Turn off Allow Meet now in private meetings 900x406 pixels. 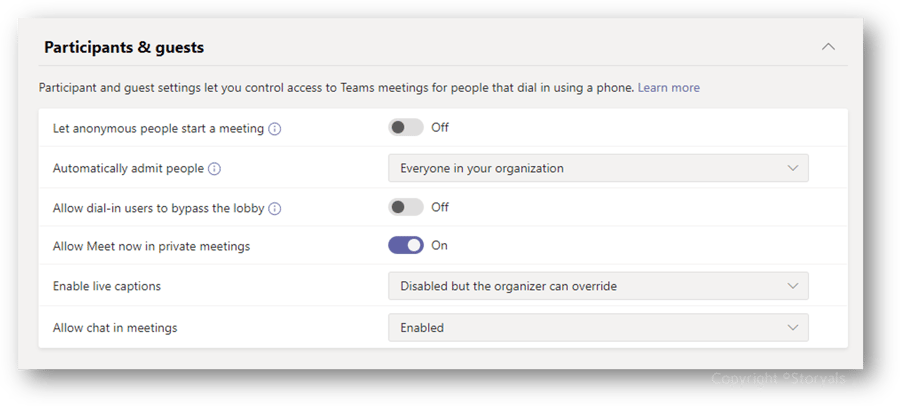pos(406,246)
